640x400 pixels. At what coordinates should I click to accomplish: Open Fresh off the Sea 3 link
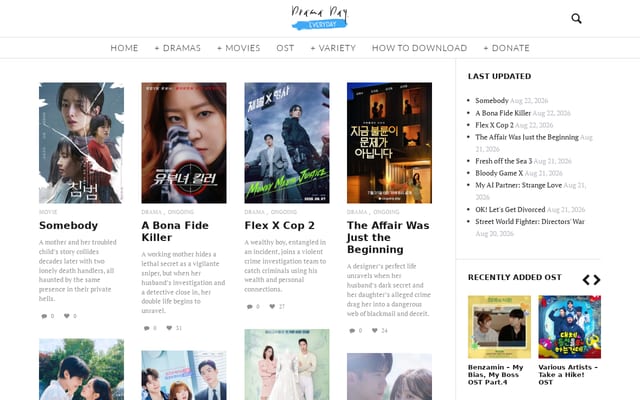pyautogui.click(x=503, y=161)
